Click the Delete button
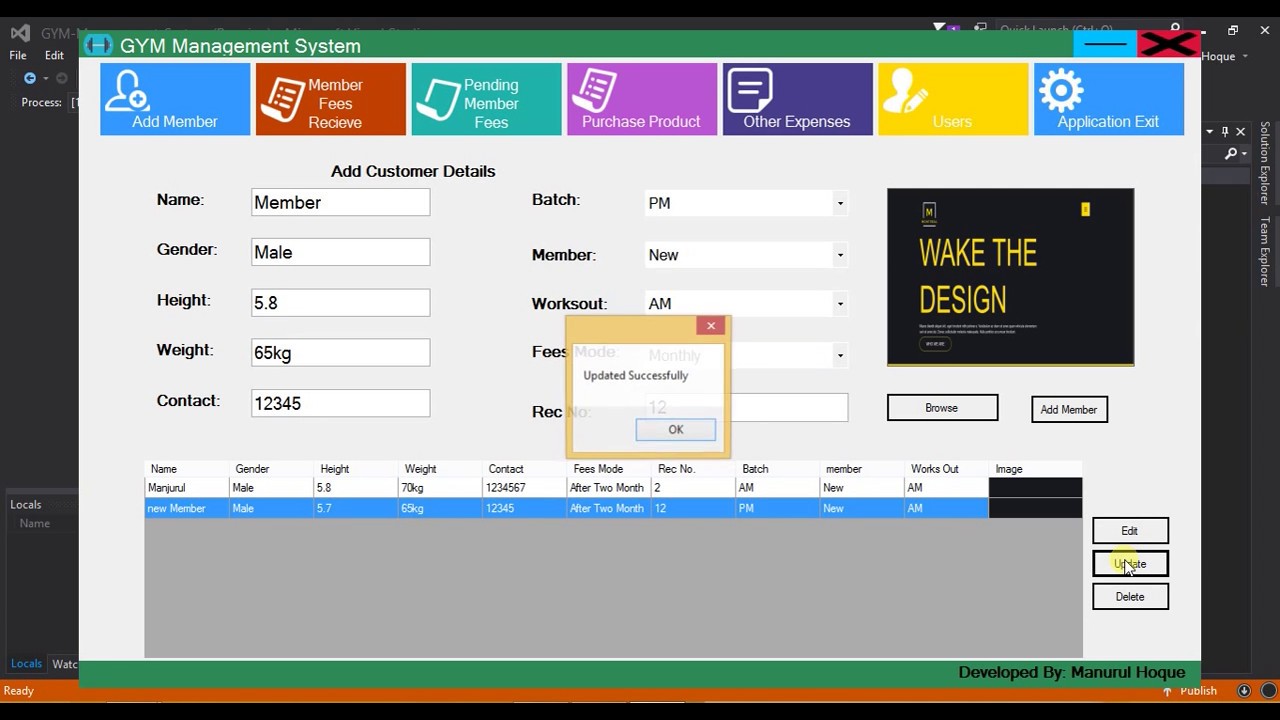The image size is (1280, 720). (x=1130, y=597)
